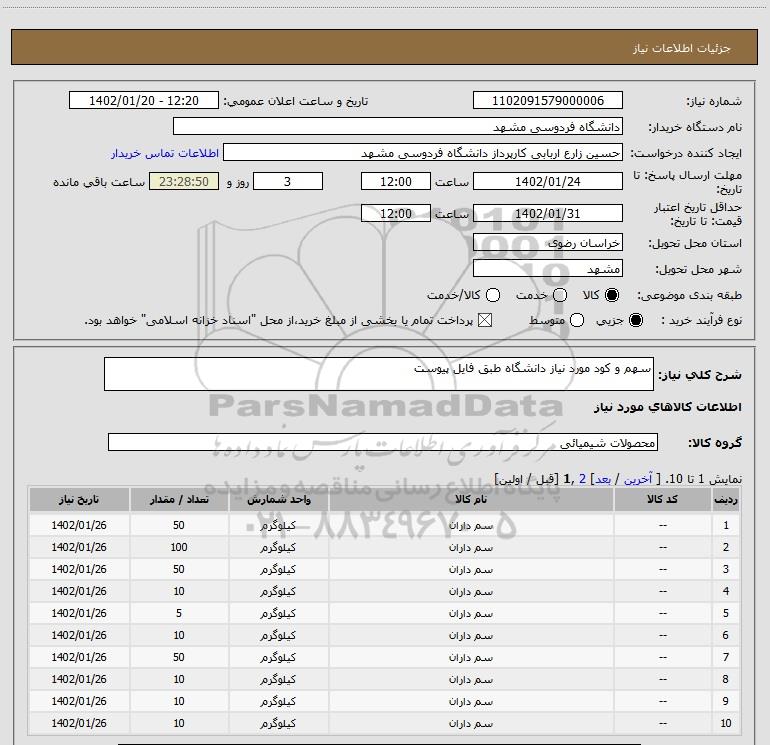
Task: Click the گروه کالا field محصولات شیمیائی
Action: (x=383, y=442)
